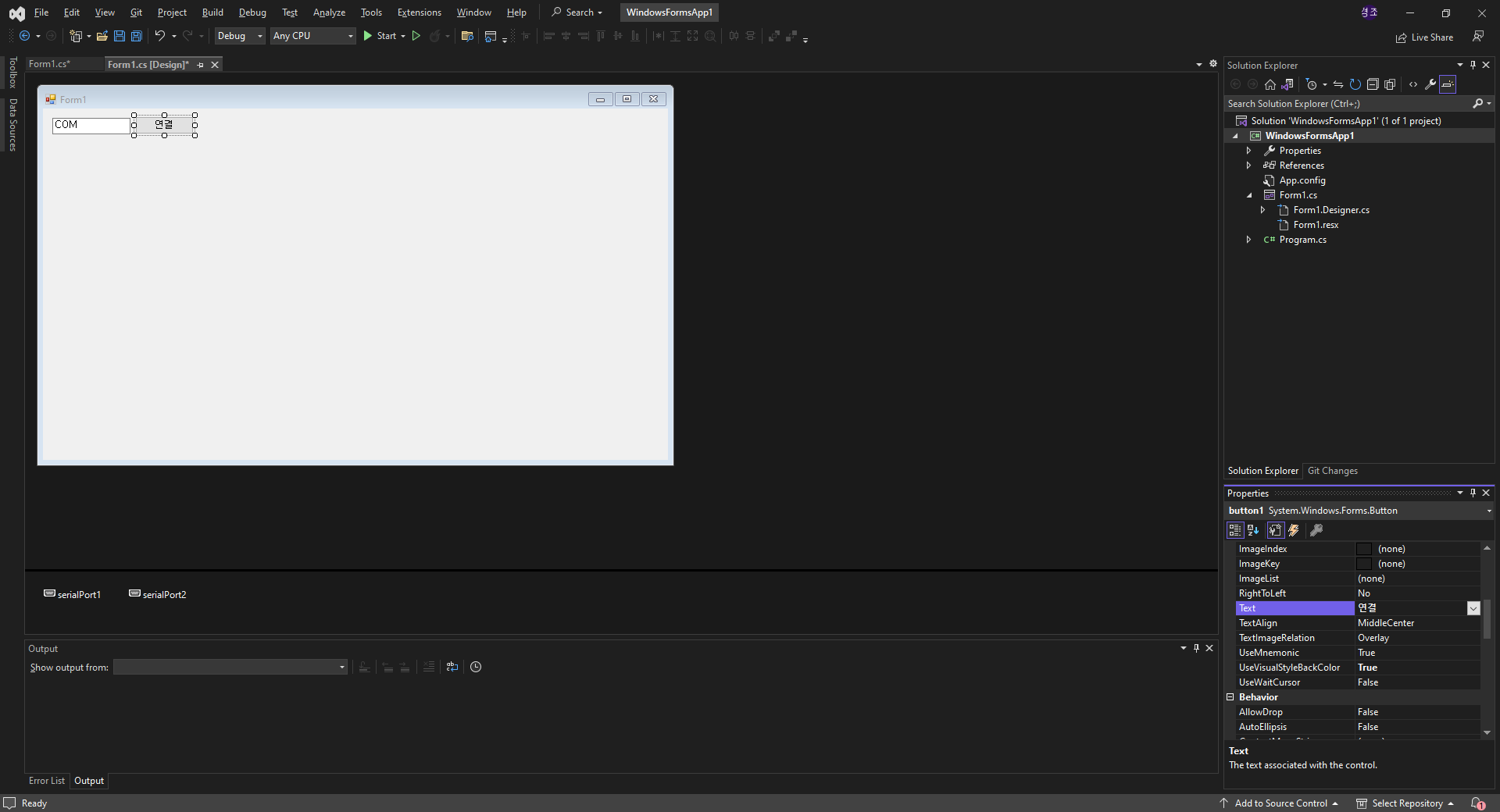
Task: Toggle the Properties page button in Properties panel
Action: pos(1276,530)
